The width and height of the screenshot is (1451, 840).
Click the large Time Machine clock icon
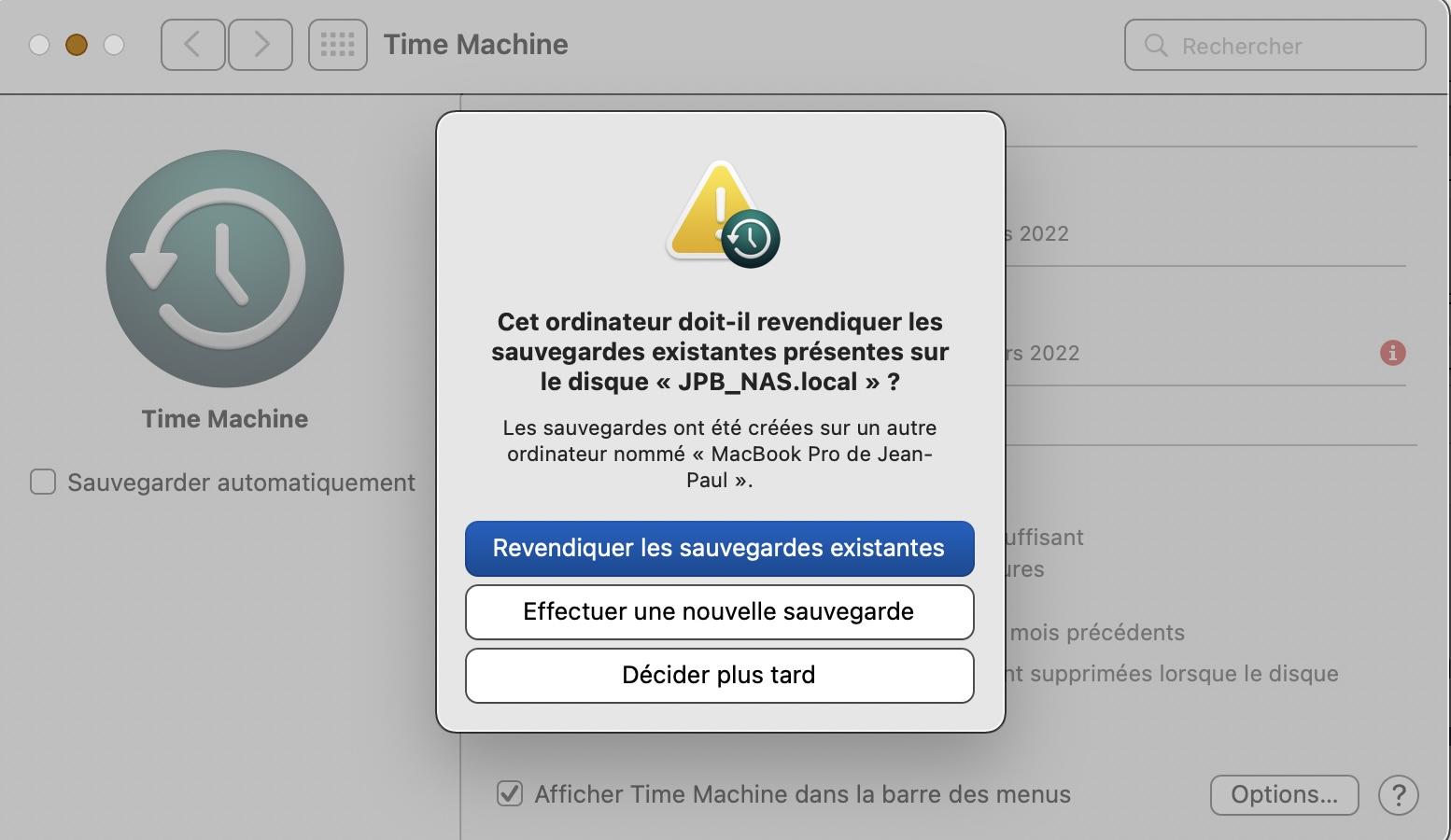click(225, 269)
